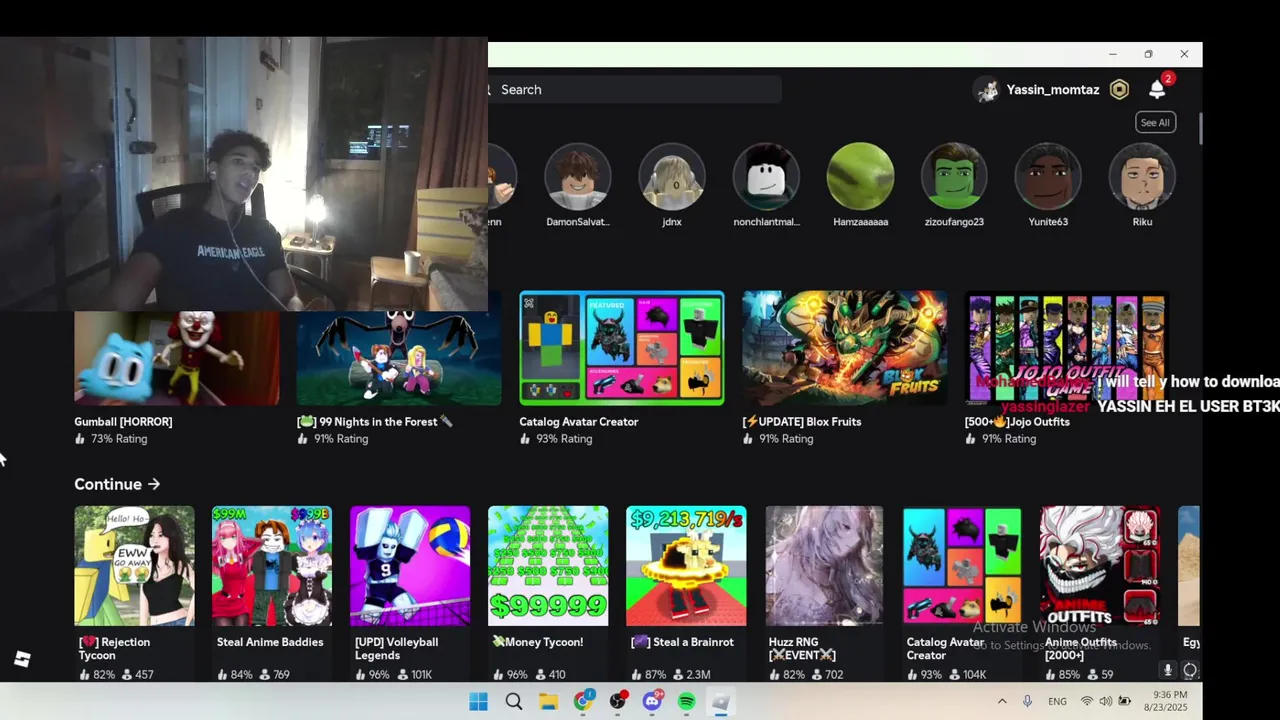Show hidden system tray icons
The width and height of the screenshot is (1280, 720).
coord(1002,702)
